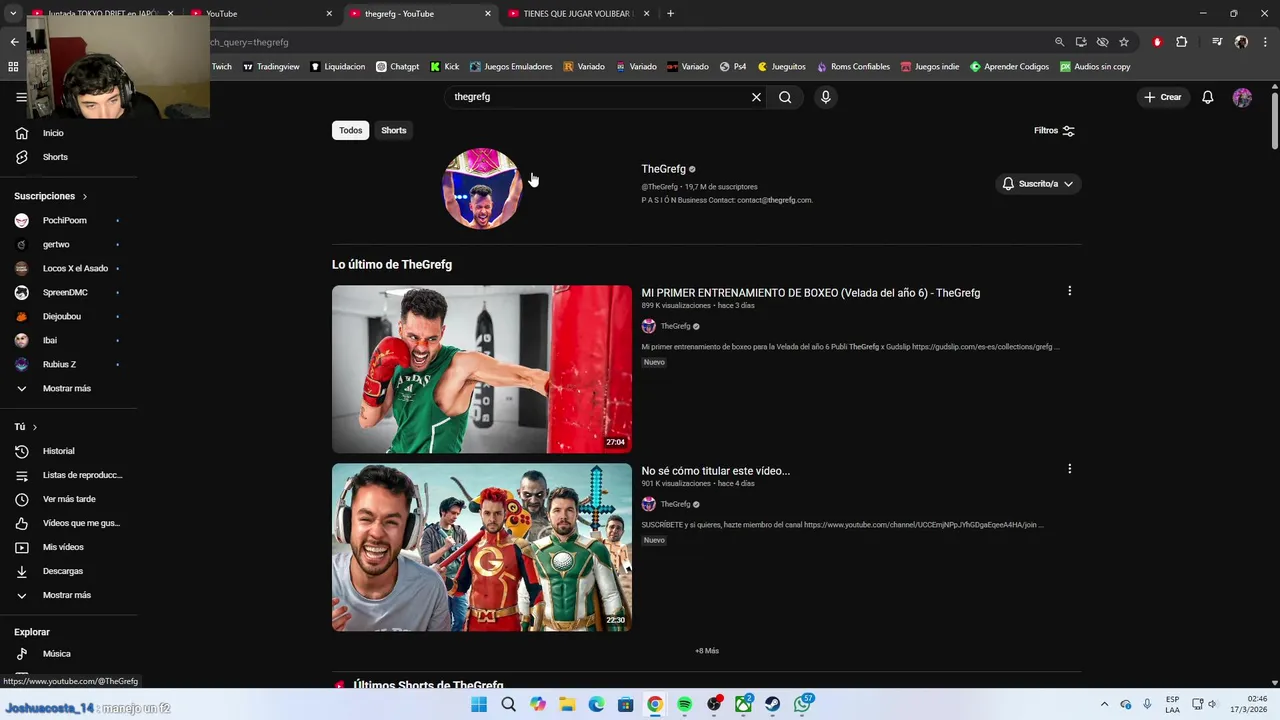
Task: Open Historial in the sidebar
Action: click(x=58, y=451)
